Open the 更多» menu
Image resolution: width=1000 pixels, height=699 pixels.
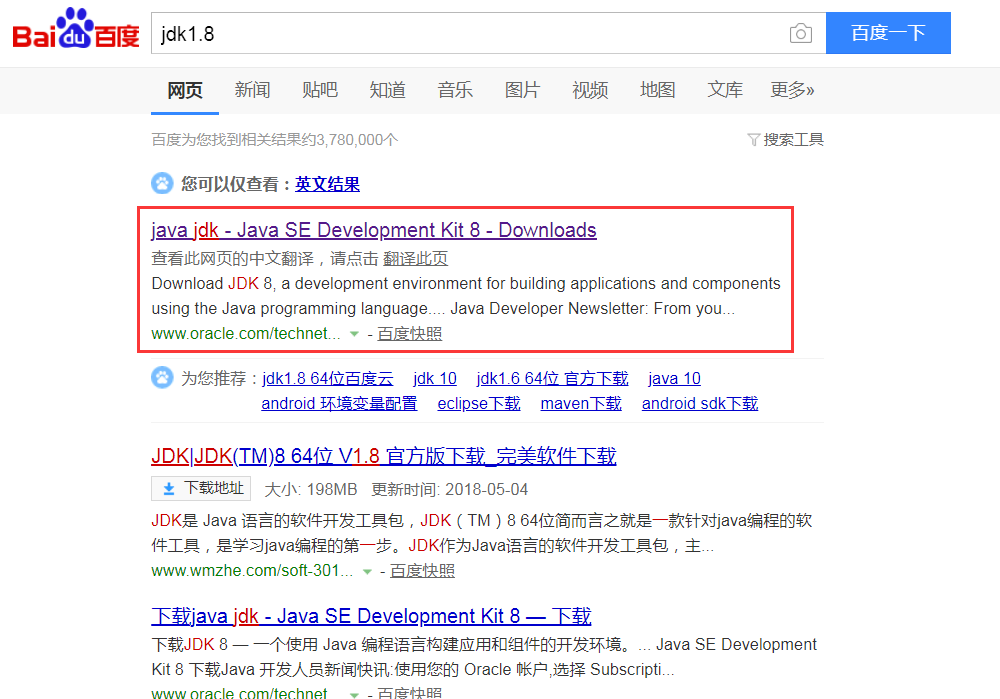pyautogui.click(x=793, y=90)
